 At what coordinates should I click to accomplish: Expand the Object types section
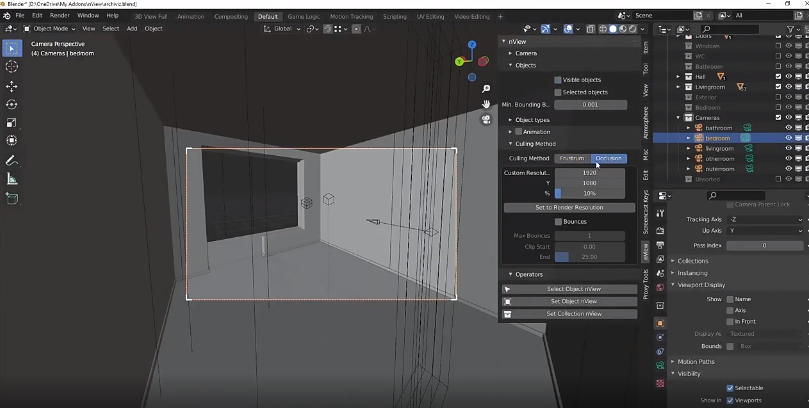[534, 120]
